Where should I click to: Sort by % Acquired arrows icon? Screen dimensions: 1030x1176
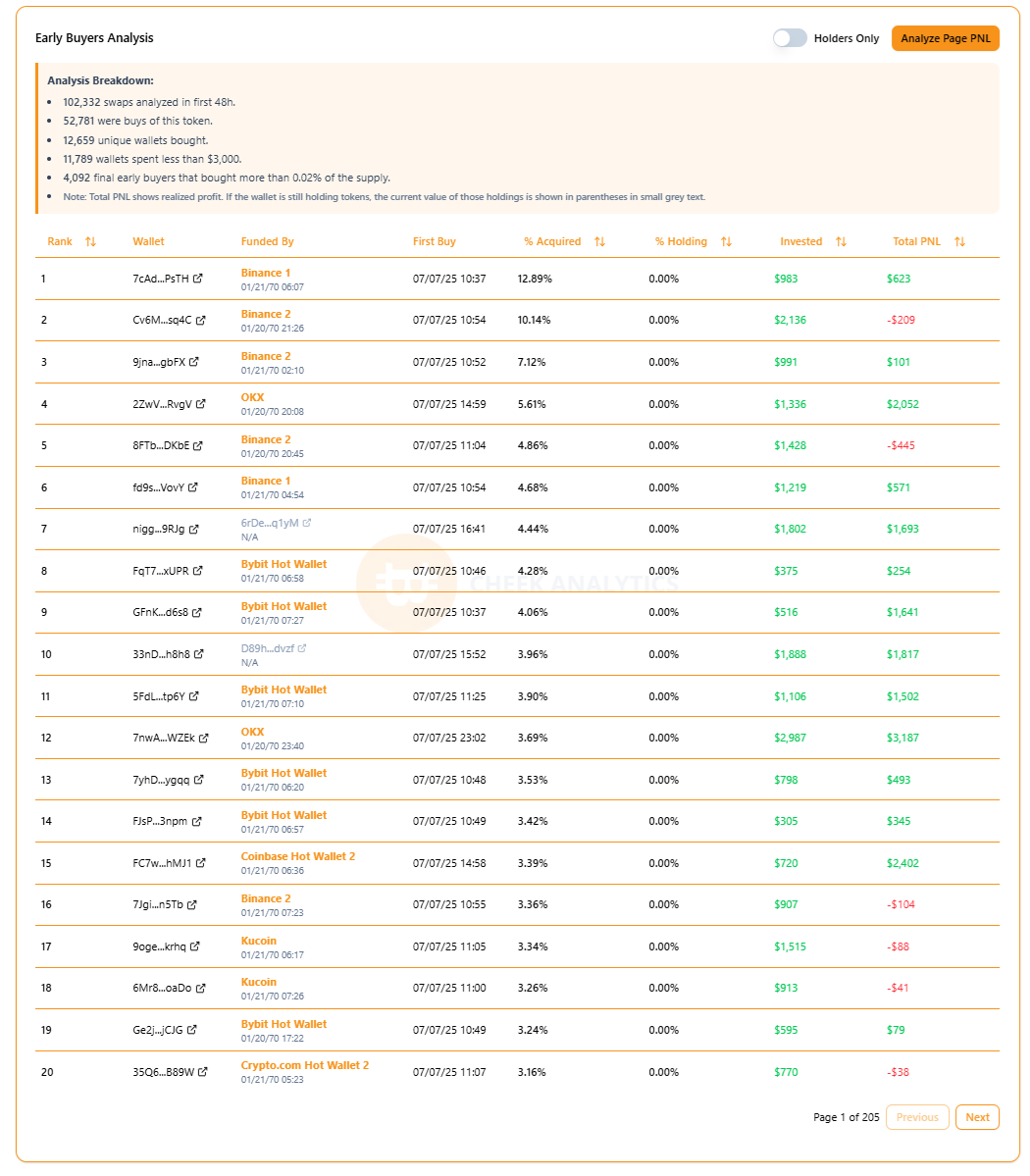[599, 241]
